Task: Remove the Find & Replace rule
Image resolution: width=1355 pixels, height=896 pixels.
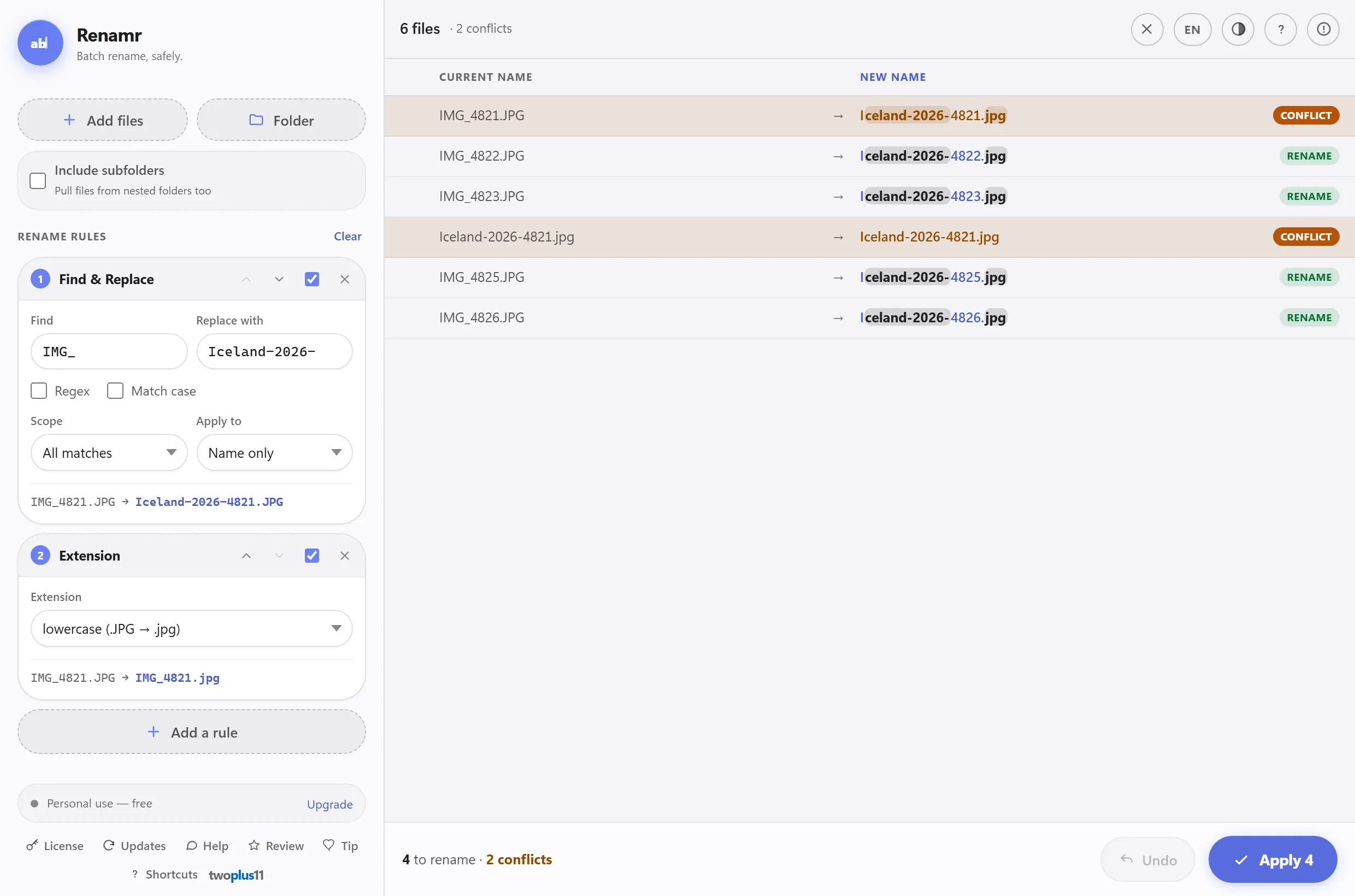Action: point(345,279)
